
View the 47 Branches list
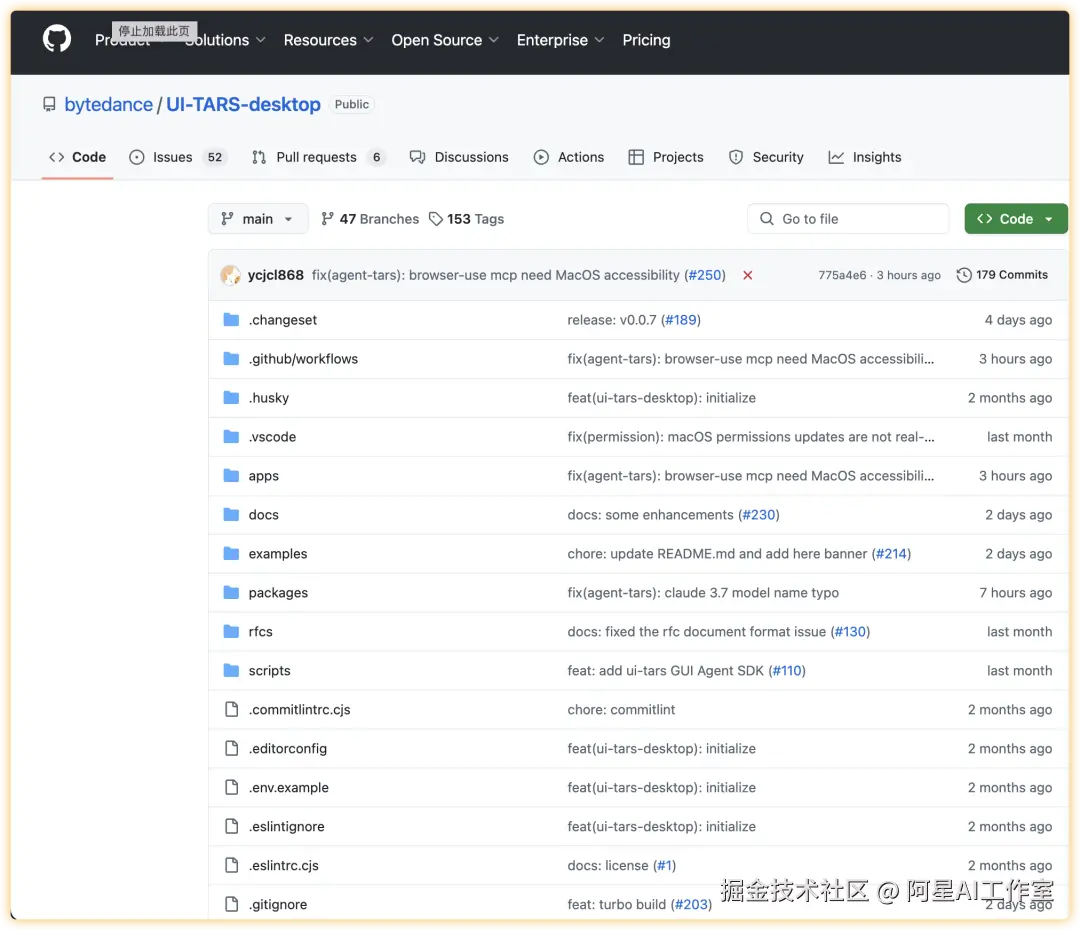point(370,218)
